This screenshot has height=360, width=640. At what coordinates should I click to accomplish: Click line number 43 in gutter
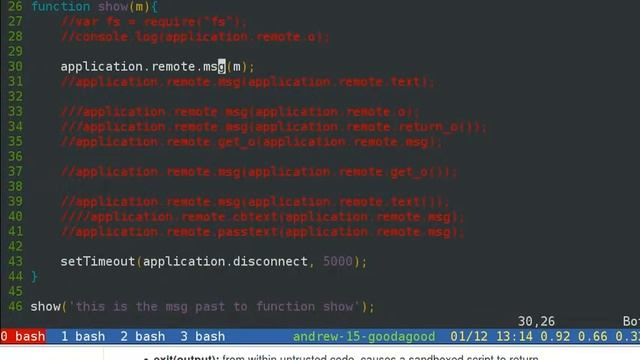(x=15, y=262)
